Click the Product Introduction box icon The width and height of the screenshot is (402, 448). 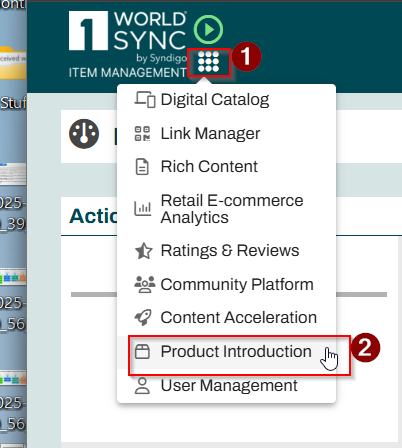pyautogui.click(x=142, y=352)
